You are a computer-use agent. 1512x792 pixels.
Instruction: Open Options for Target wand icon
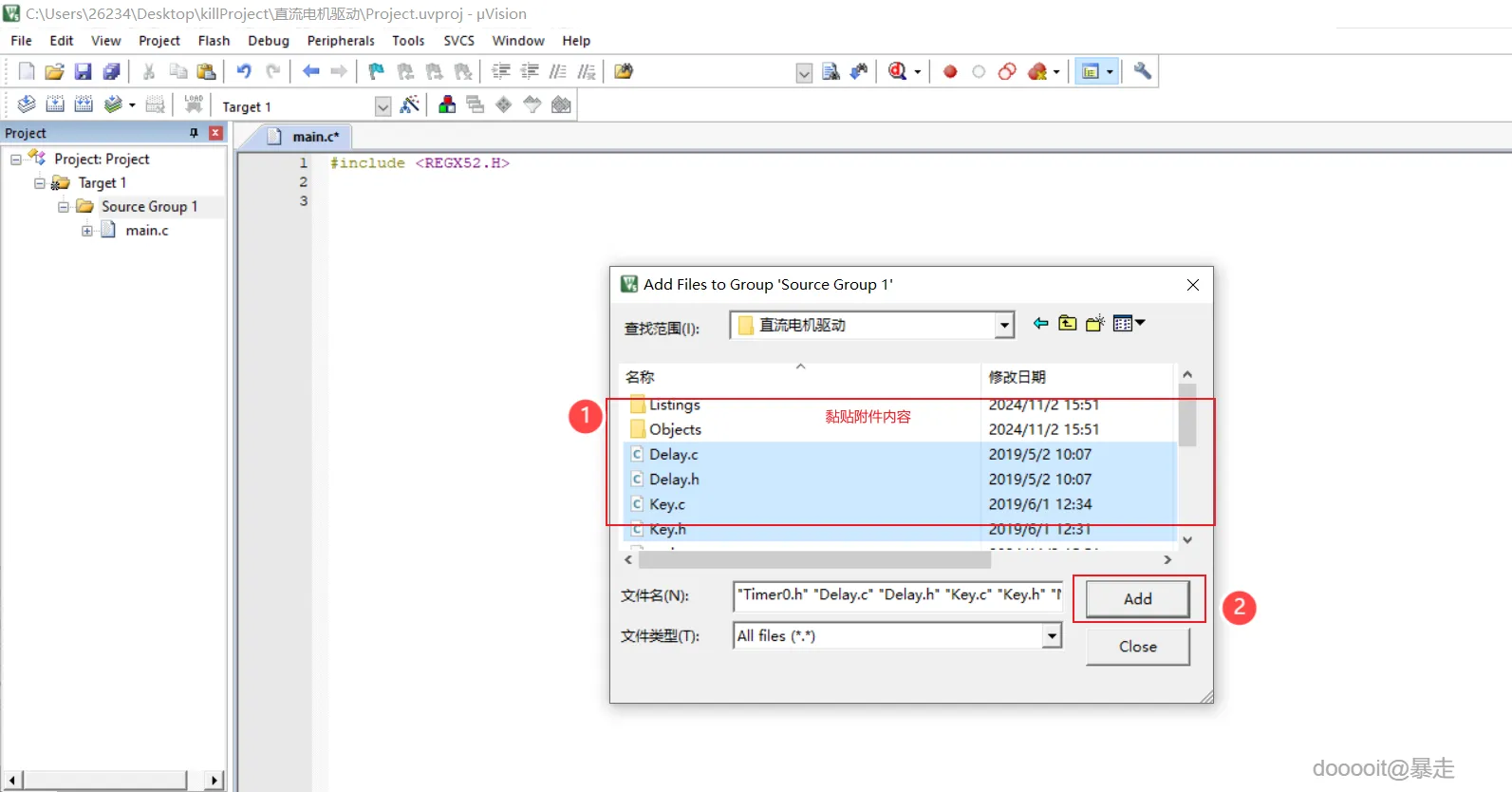point(410,104)
